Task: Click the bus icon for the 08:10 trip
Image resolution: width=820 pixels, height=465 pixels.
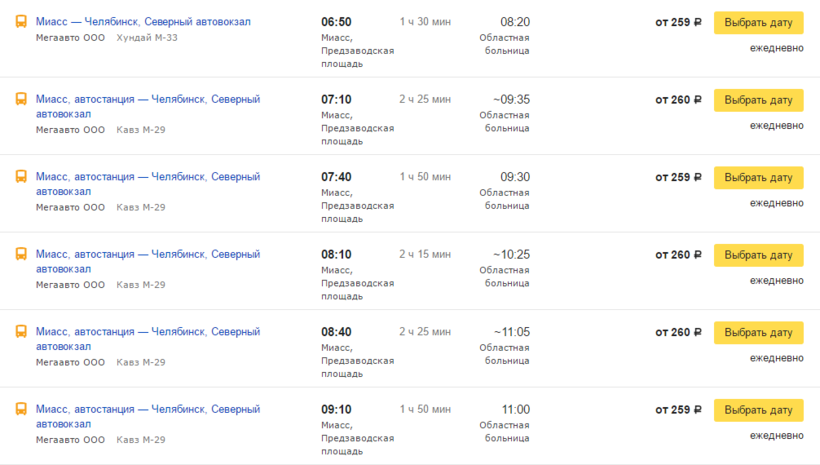Action: tap(20, 254)
